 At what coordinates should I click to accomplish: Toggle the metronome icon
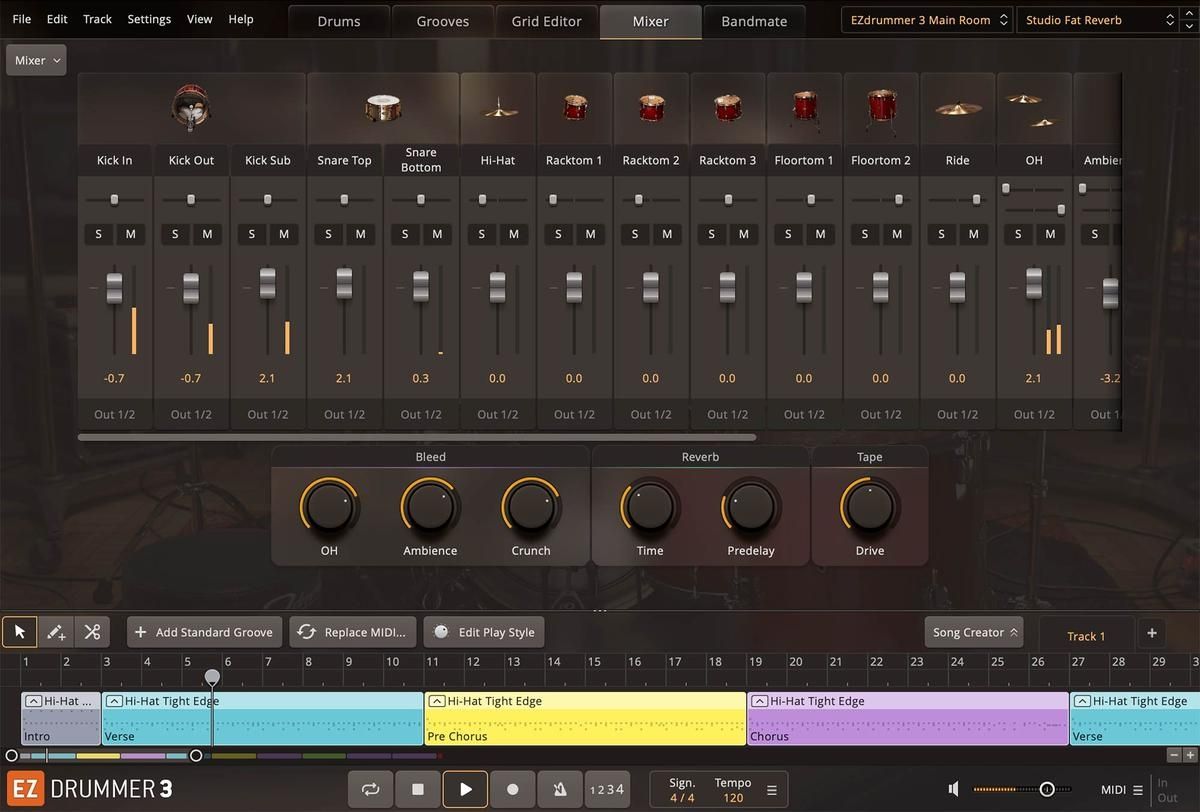coord(560,789)
